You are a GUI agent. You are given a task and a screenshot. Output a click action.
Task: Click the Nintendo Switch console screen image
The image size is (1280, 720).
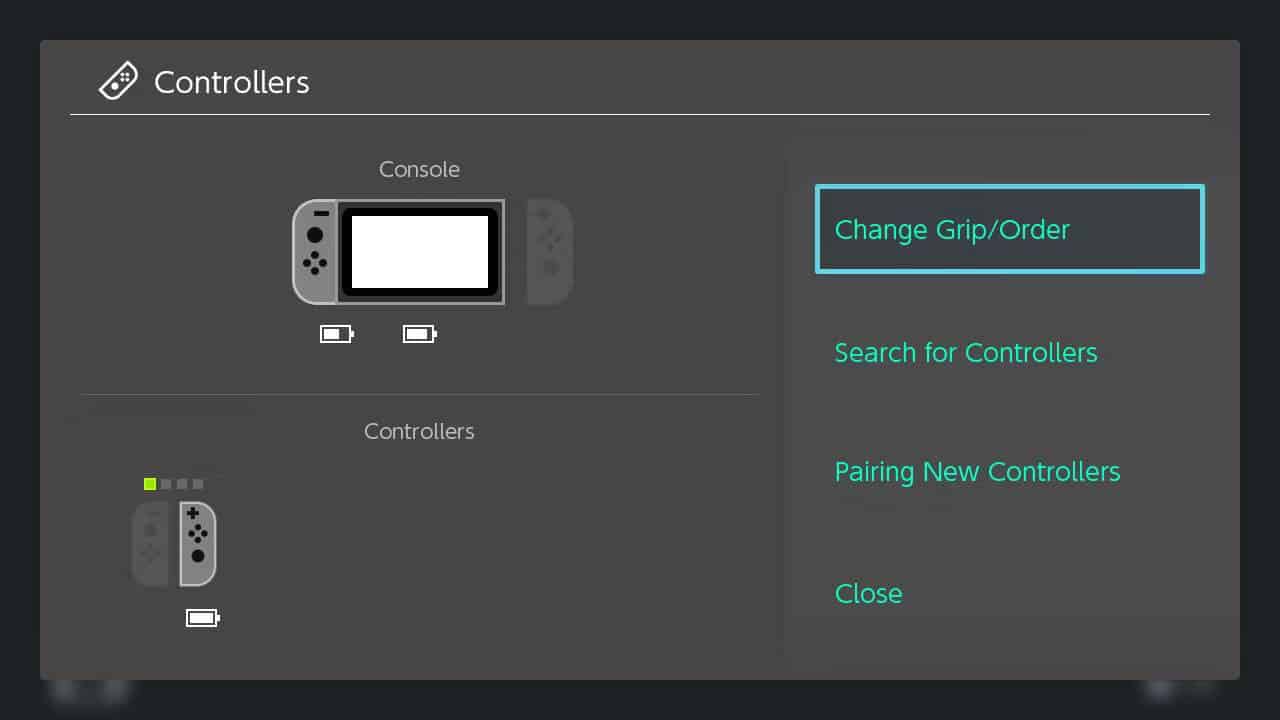tap(419, 252)
